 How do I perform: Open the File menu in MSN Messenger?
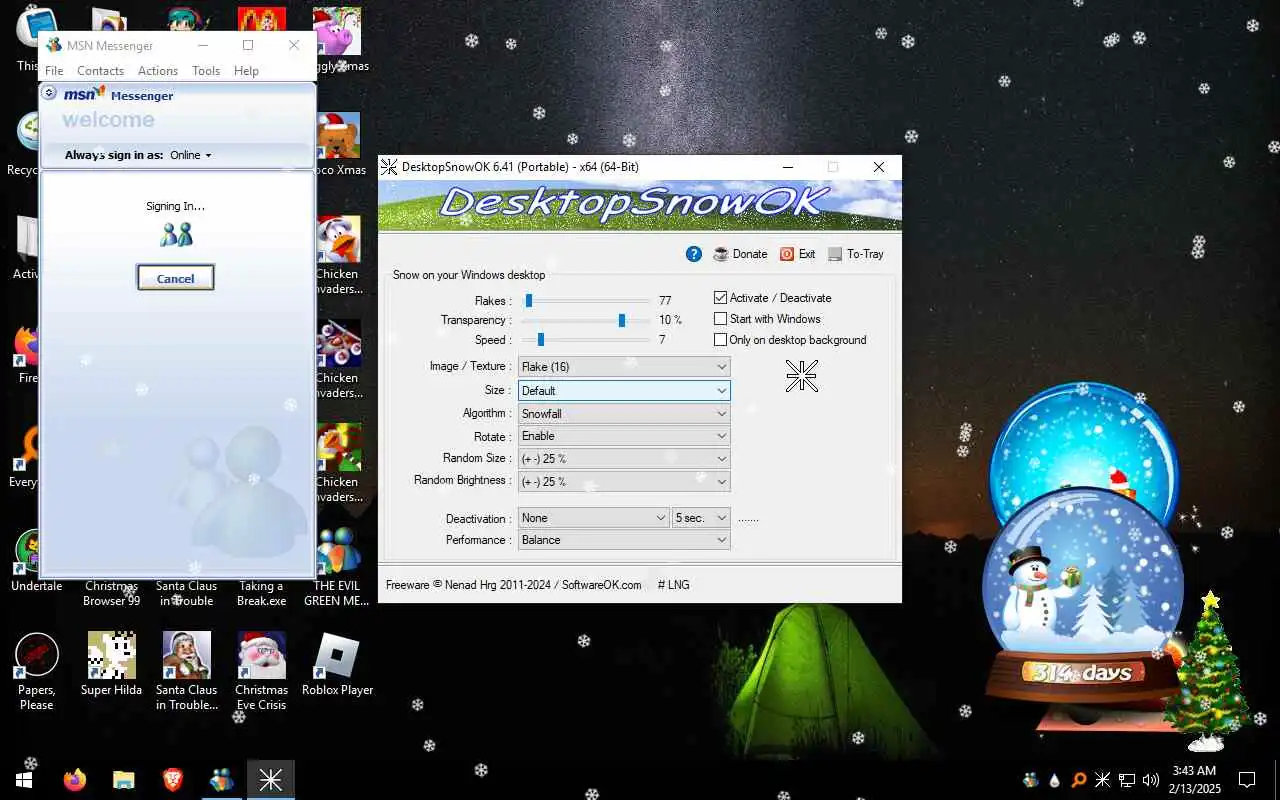(54, 71)
